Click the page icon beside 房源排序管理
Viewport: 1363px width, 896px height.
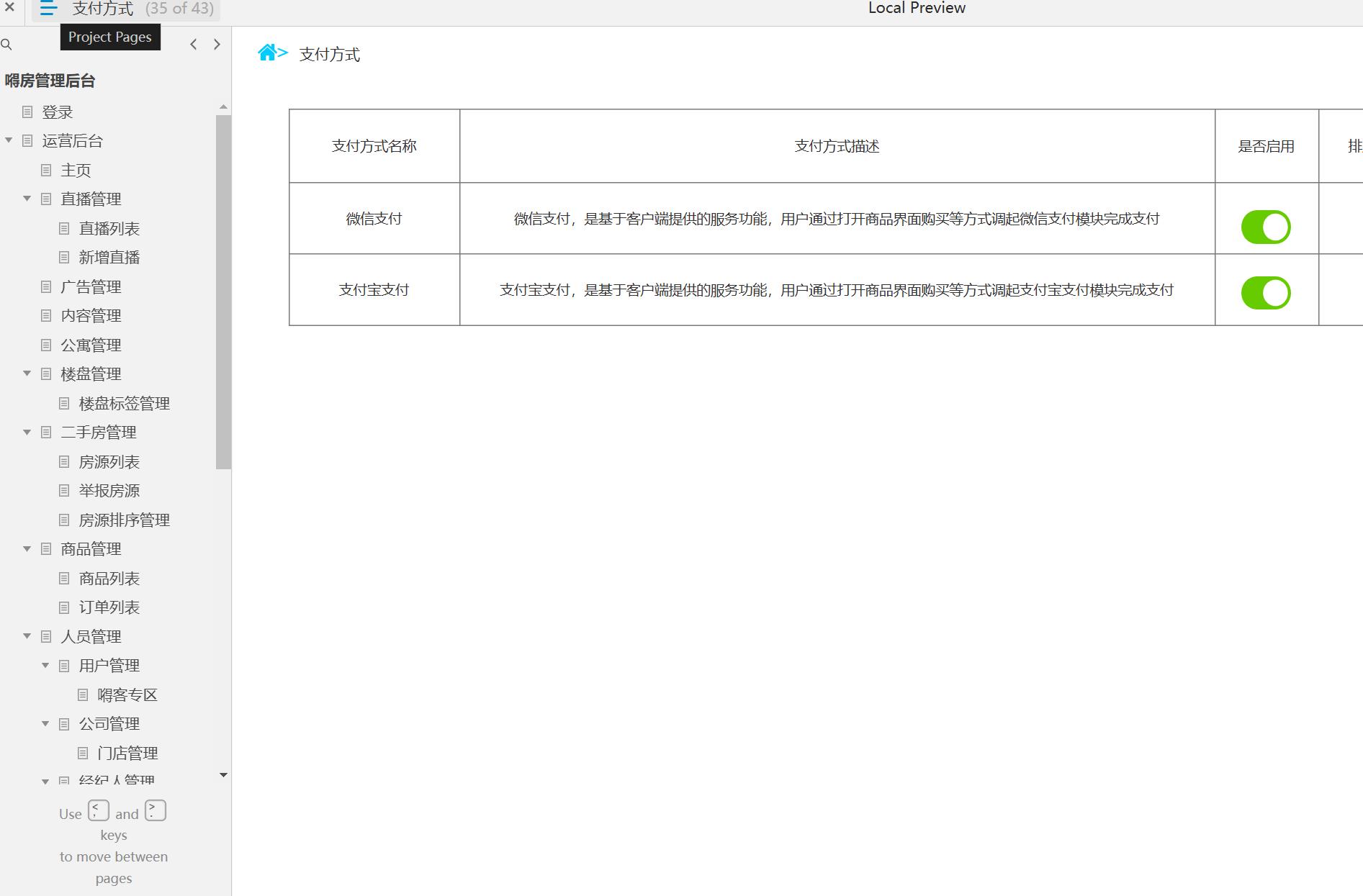click(x=64, y=520)
